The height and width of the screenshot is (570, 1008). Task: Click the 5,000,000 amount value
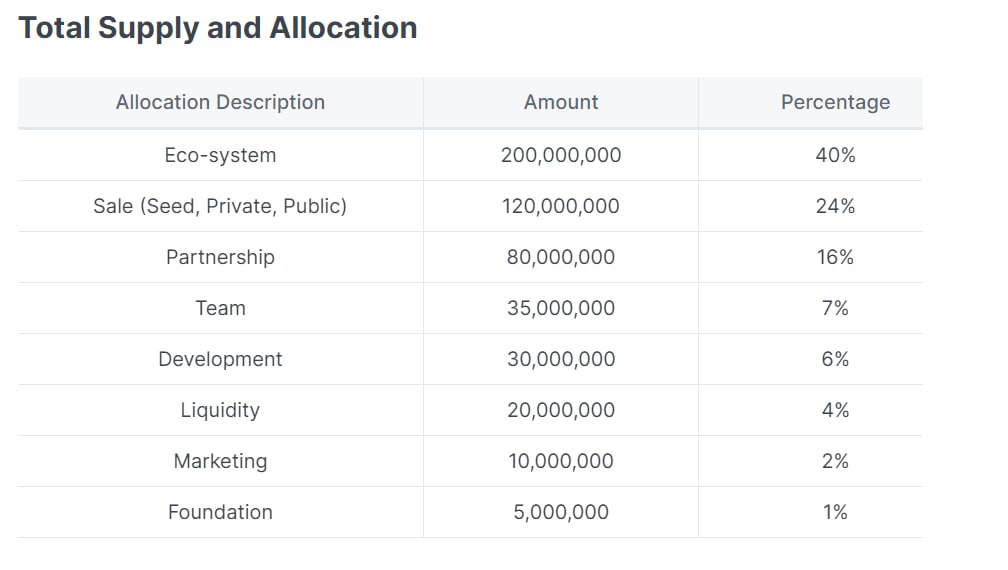(x=561, y=512)
